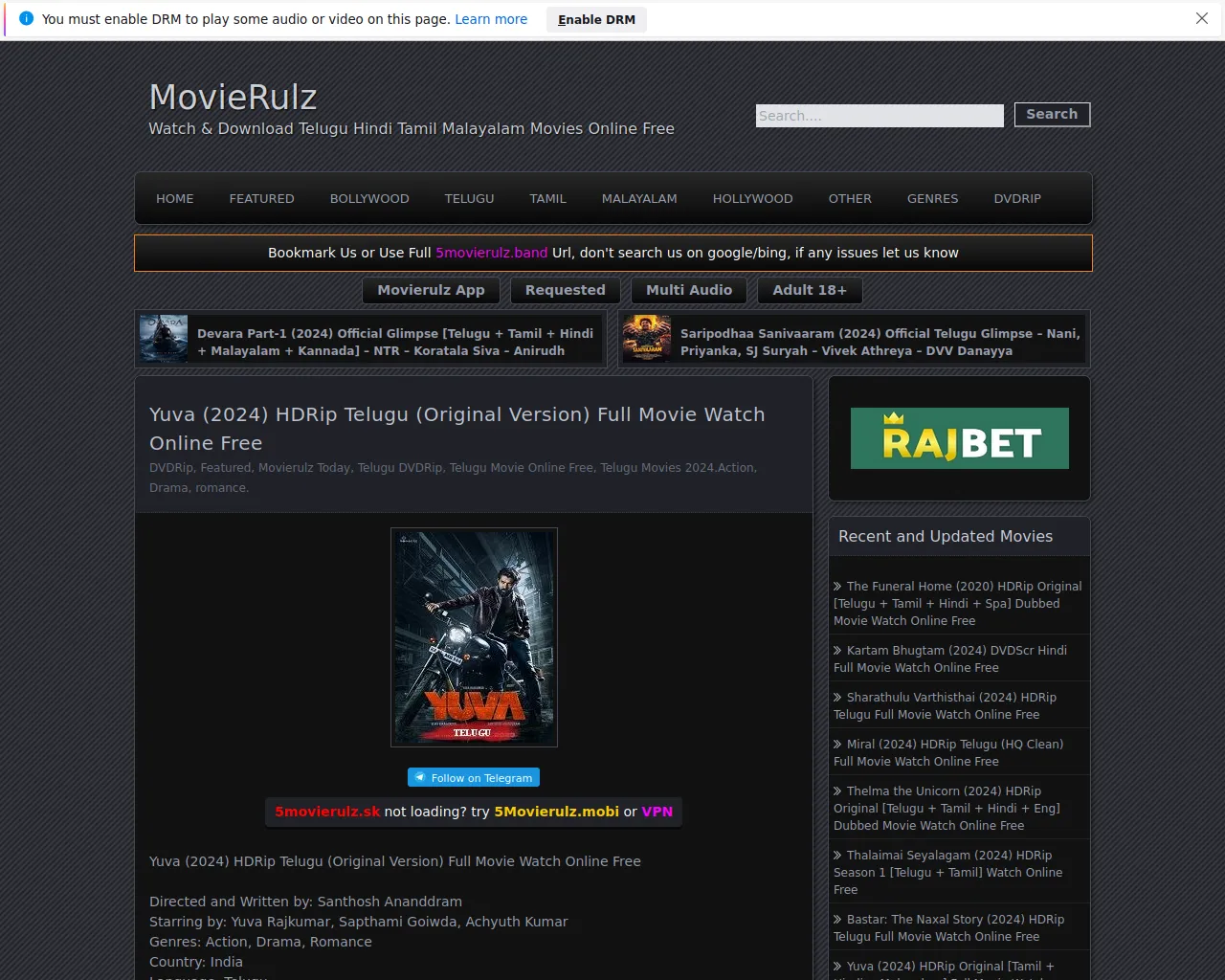Open the HOLLYWOOD menu
Viewport: 1225px width, 980px height.
[x=753, y=199]
